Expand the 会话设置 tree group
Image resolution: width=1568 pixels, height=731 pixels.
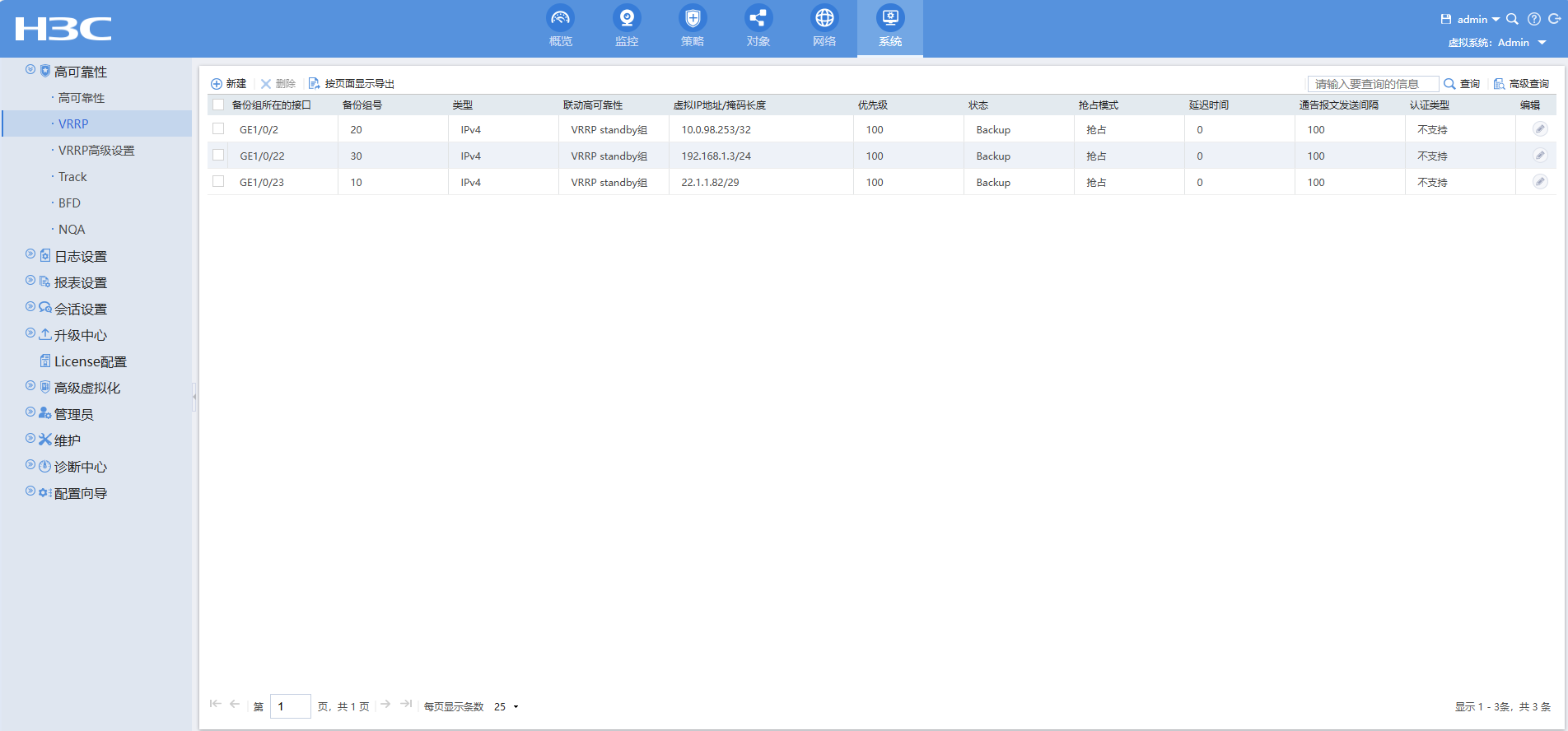coord(30,307)
